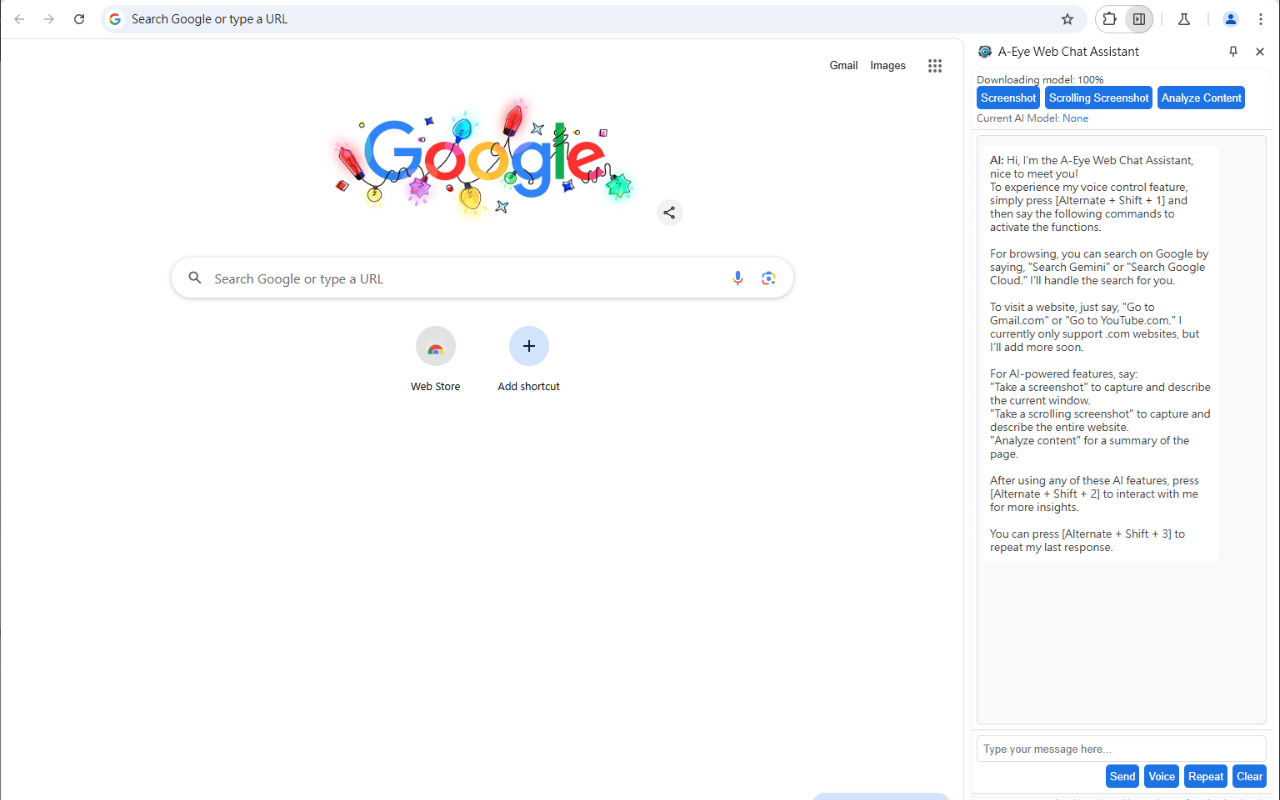Open the Web Store shortcut
Image resolution: width=1280 pixels, height=800 pixels.
pyautogui.click(x=435, y=345)
